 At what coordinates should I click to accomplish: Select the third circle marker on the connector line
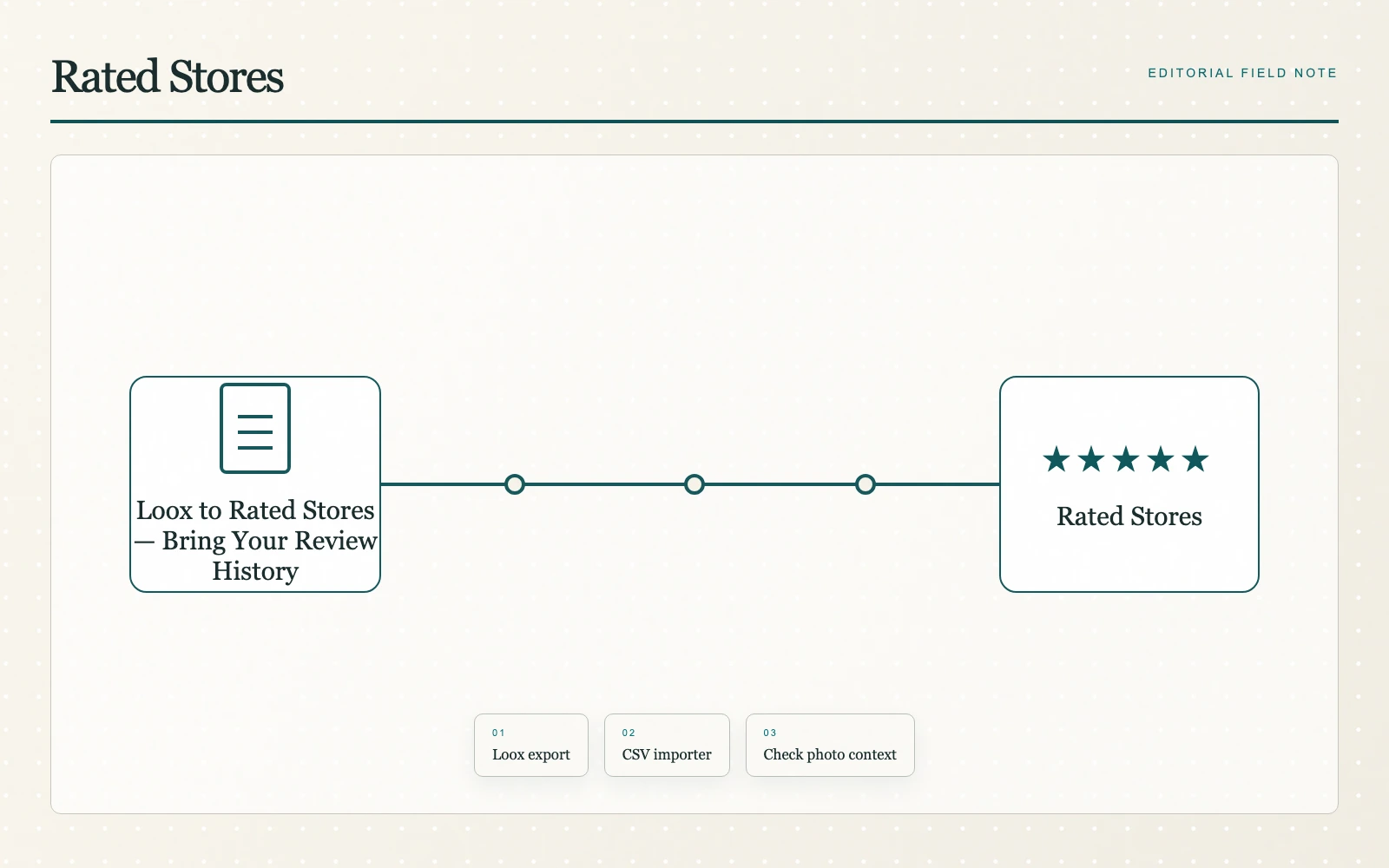click(x=866, y=484)
